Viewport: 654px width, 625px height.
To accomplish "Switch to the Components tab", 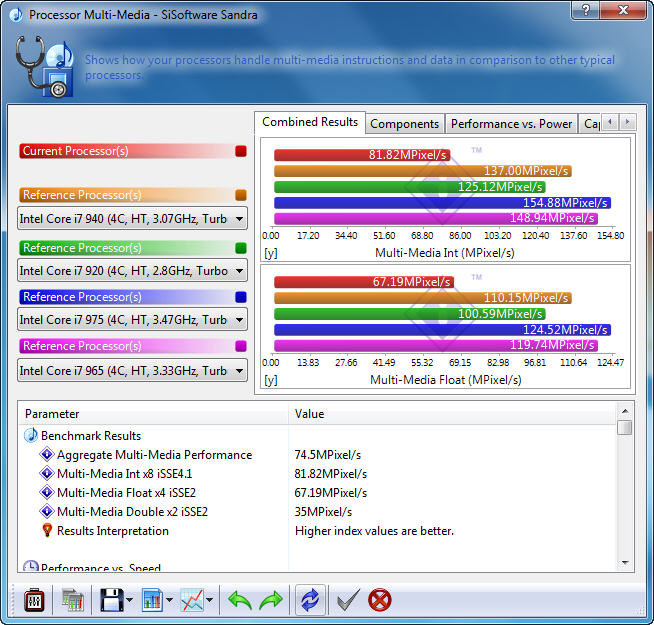I will coord(405,124).
